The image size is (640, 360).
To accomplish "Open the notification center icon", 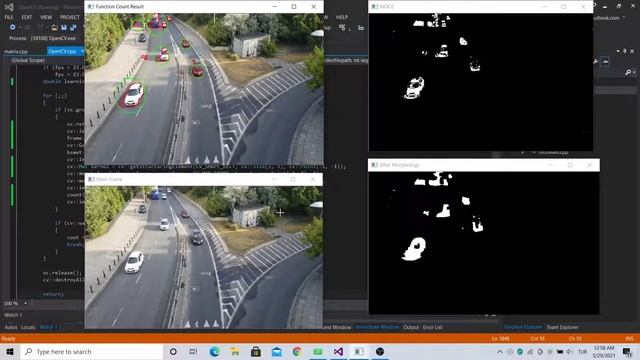I will pyautogui.click(x=627, y=351).
